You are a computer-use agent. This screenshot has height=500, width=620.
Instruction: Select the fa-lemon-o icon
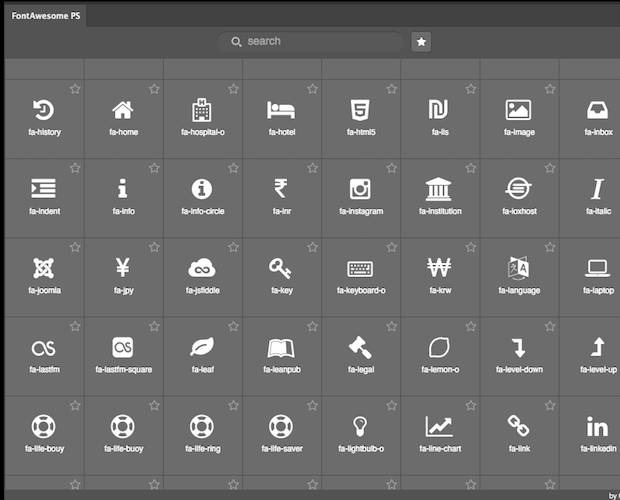click(439, 347)
